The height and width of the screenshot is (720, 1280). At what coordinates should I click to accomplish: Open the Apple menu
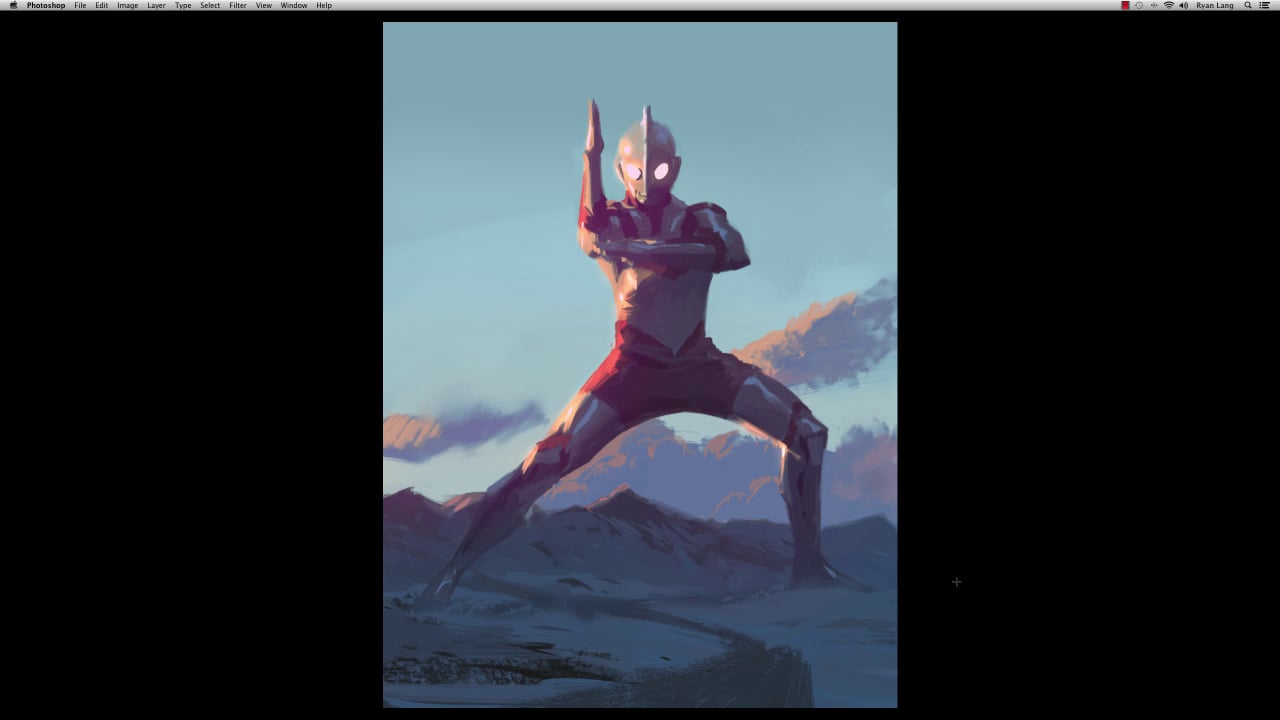point(13,5)
